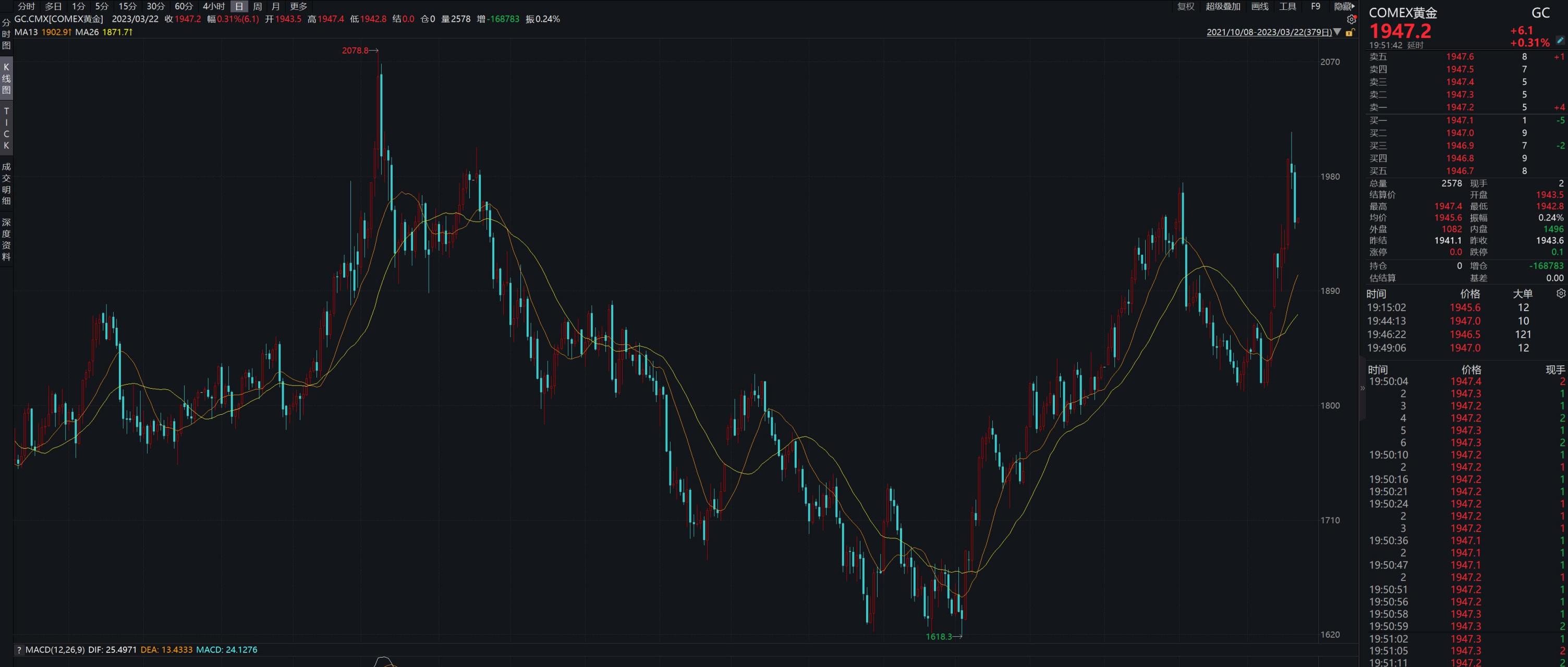Image resolution: width=1568 pixels, height=667 pixels.
Task: Open chart settings gear with red dot
Action: tap(1351, 19)
